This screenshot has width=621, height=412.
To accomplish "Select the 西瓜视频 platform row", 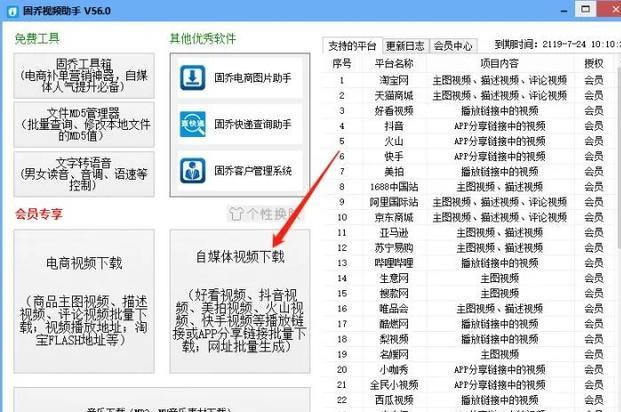I will pyautogui.click(x=469, y=400).
